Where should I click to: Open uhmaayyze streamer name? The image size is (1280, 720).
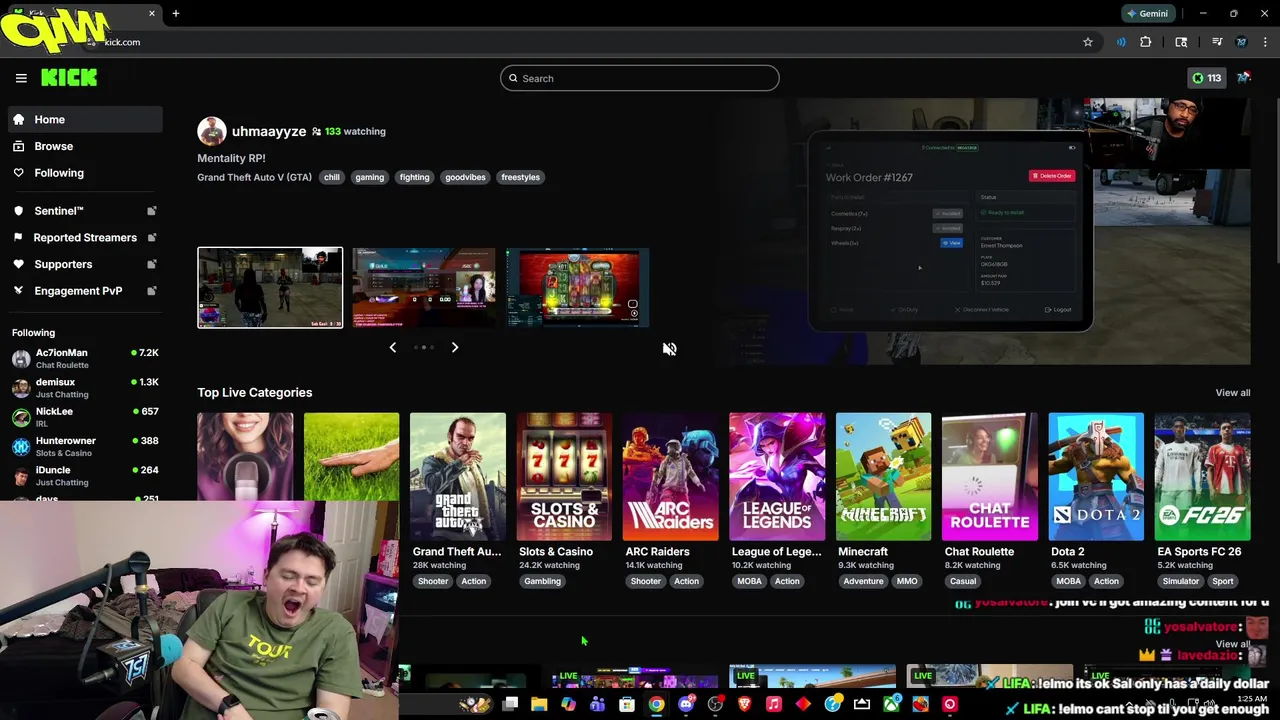click(x=269, y=131)
